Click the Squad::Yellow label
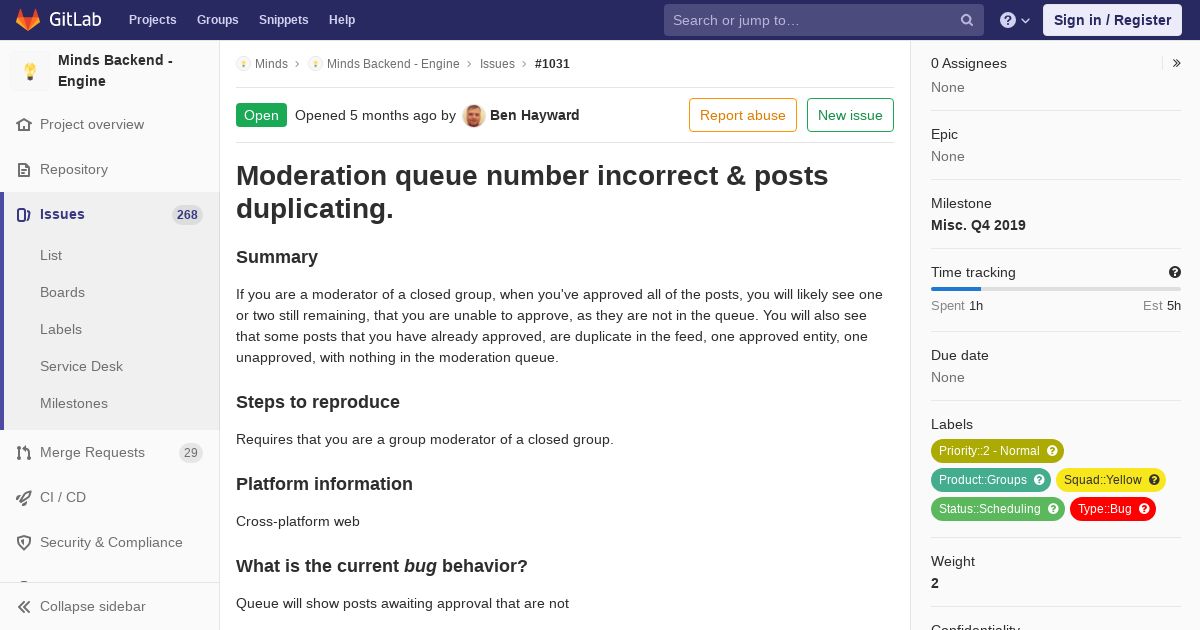 (x=1102, y=480)
